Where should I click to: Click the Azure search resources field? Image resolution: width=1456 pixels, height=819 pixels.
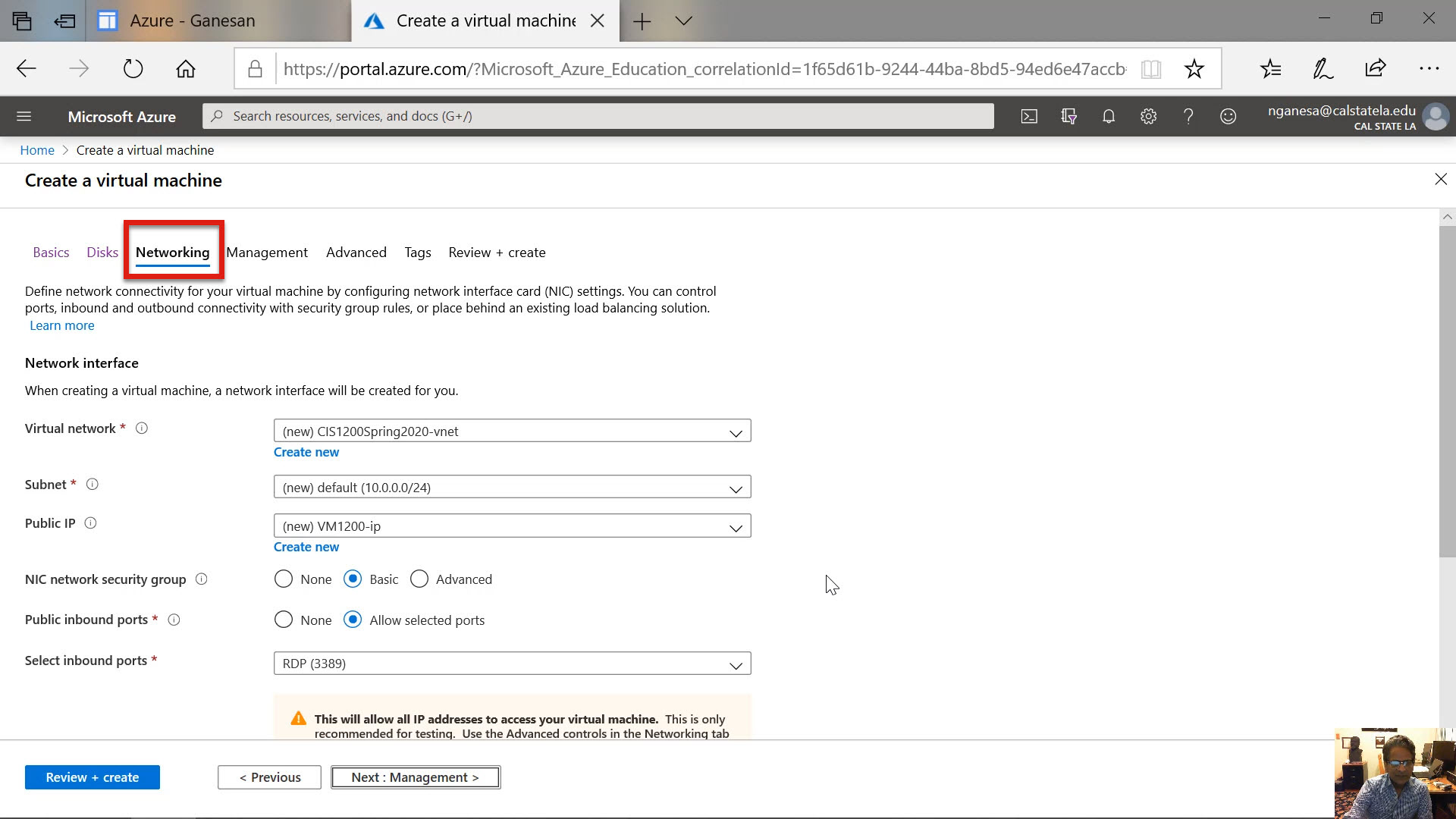coord(598,116)
